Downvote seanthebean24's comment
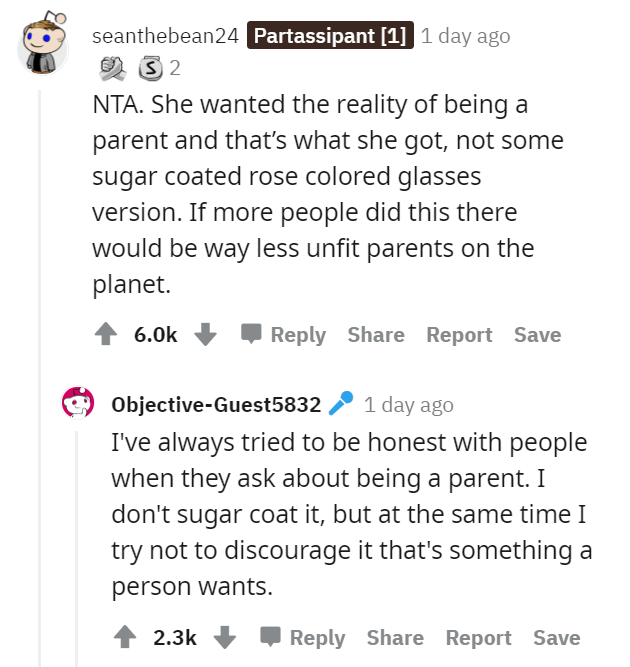630x667 pixels. (x=206, y=335)
